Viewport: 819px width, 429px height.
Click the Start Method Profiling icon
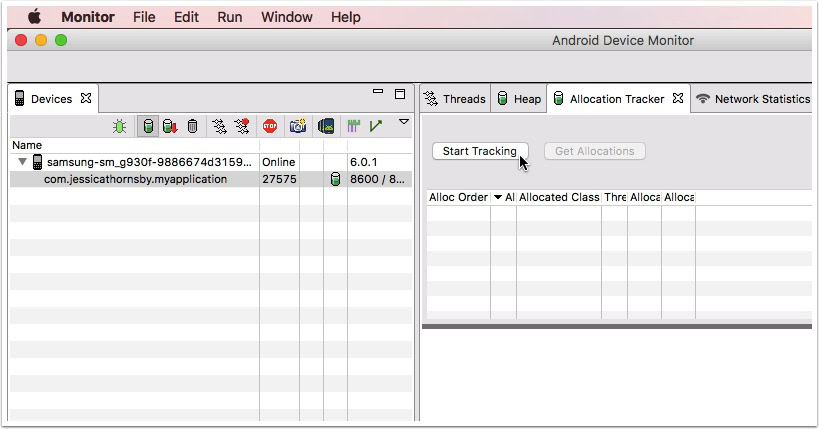click(x=242, y=126)
